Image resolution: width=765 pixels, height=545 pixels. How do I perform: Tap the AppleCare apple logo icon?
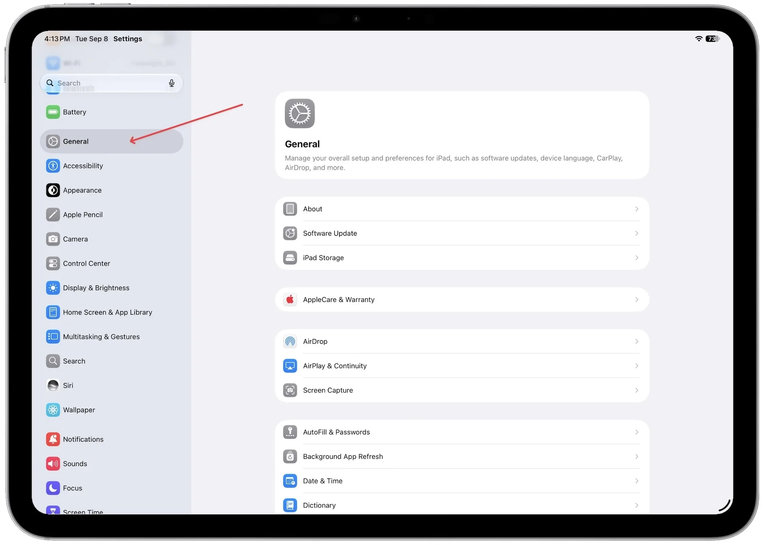[x=290, y=300]
